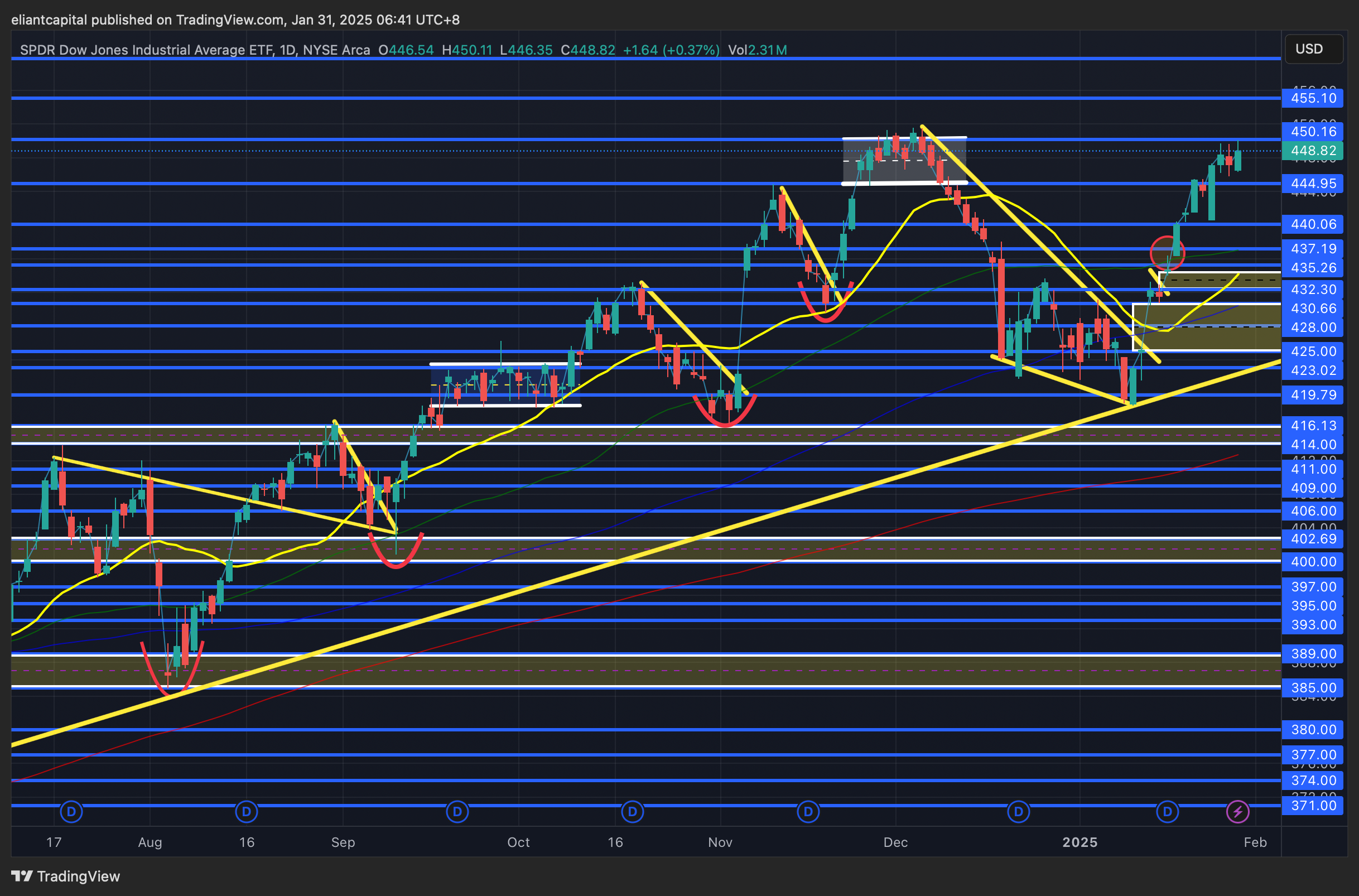Click the 2025 label on the time axis
Viewport: 1359px width, 896px height.
(1080, 842)
